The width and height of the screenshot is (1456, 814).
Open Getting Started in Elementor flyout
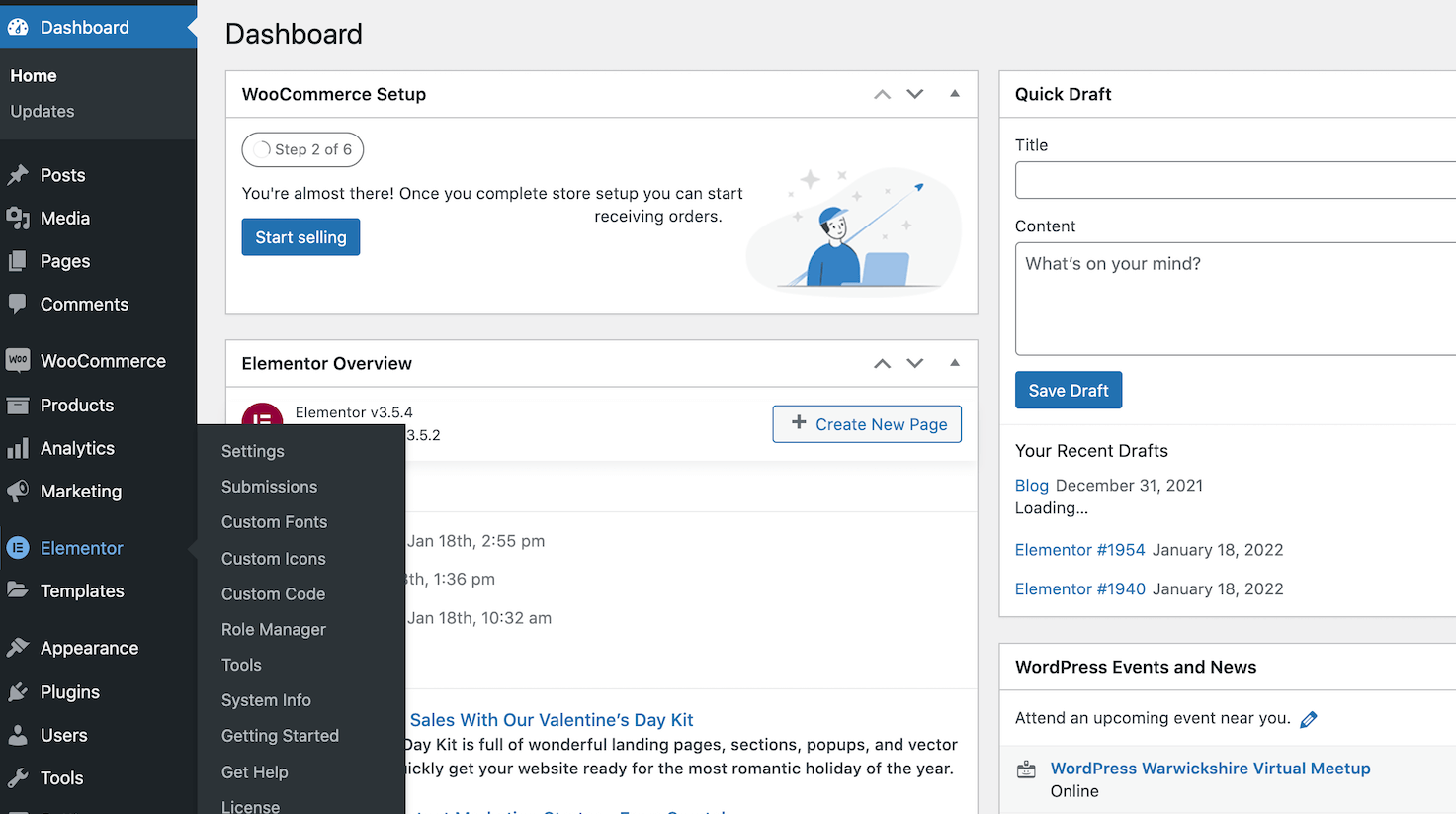281,736
